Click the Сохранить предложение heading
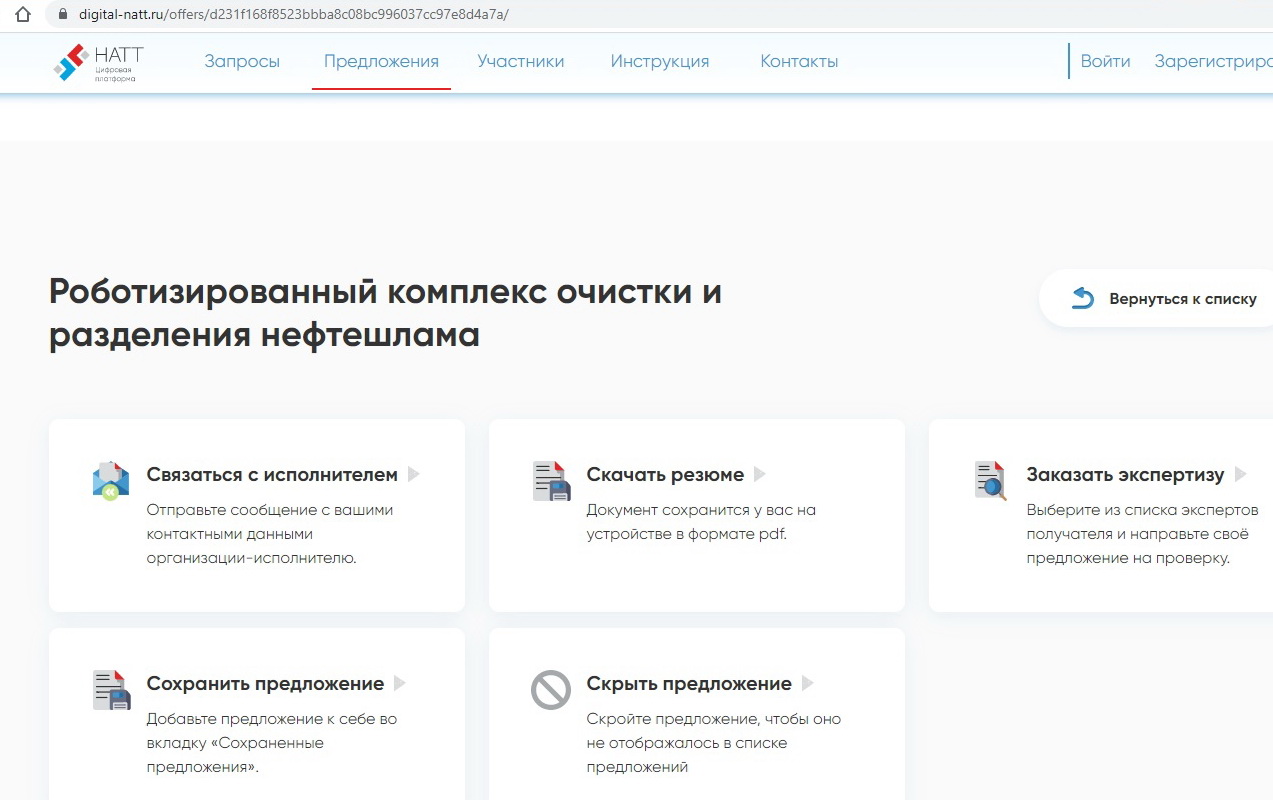This screenshot has width=1273, height=800. tap(265, 684)
